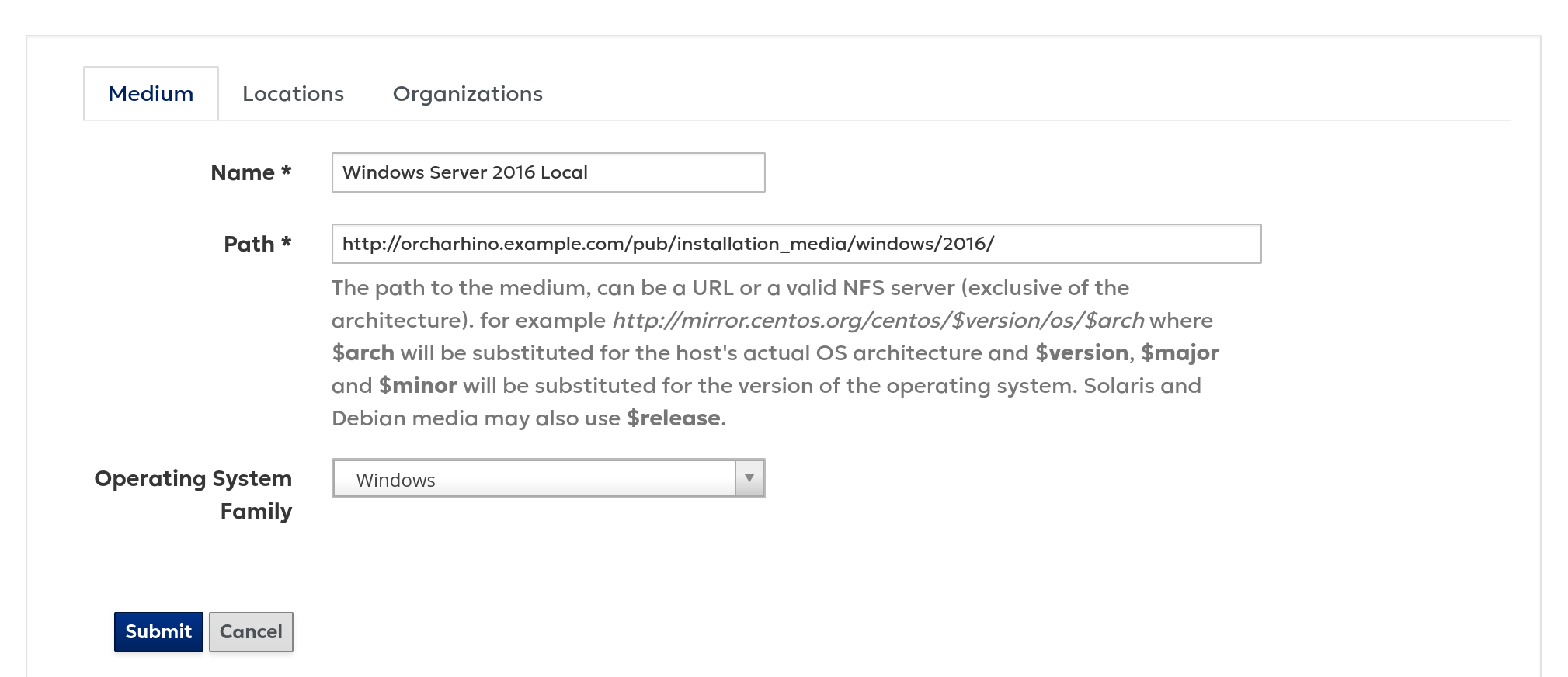1568x677 pixels.
Task: Click the bold $minor variable
Action: (418, 386)
